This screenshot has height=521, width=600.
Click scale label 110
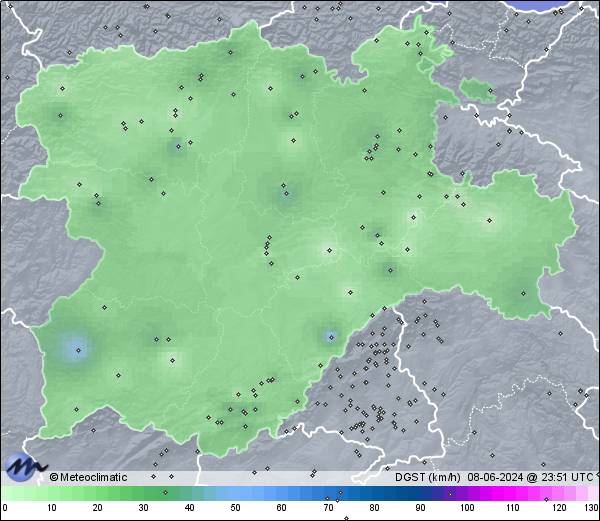pos(513,508)
